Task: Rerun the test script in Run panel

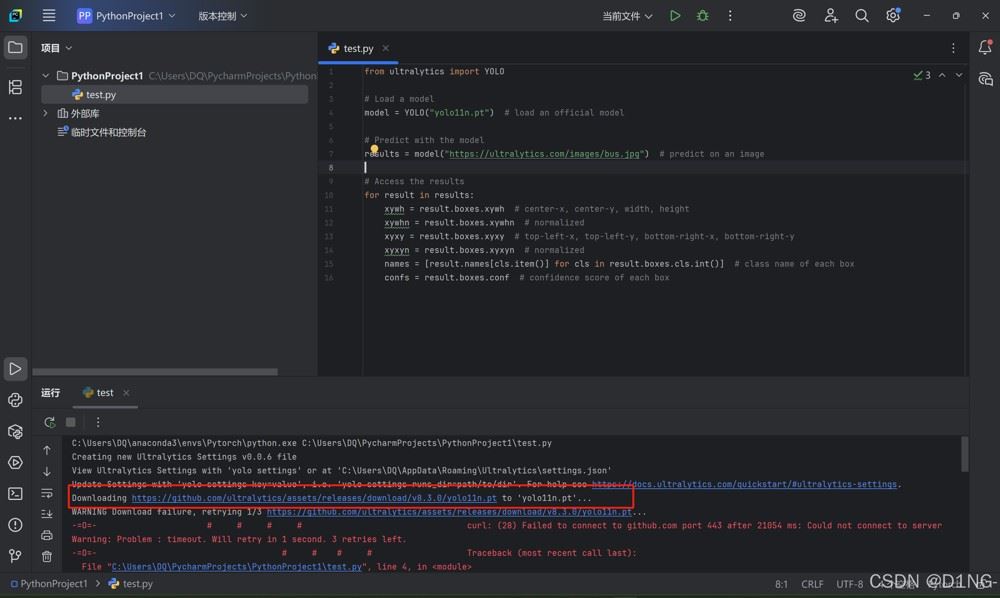Action: [x=50, y=422]
